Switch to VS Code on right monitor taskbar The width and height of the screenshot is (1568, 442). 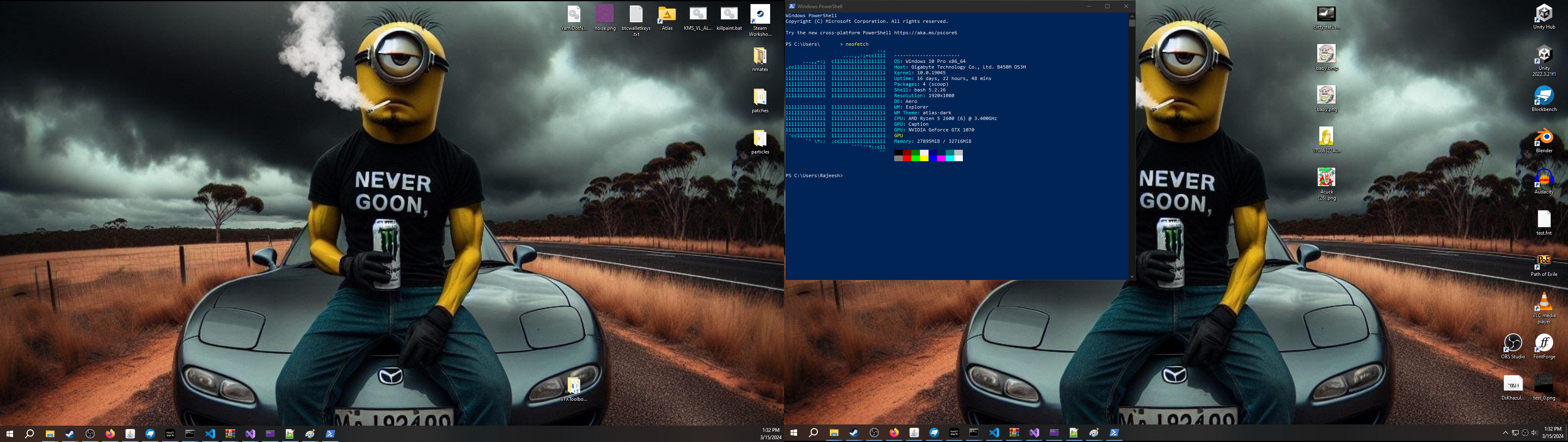click(x=994, y=433)
